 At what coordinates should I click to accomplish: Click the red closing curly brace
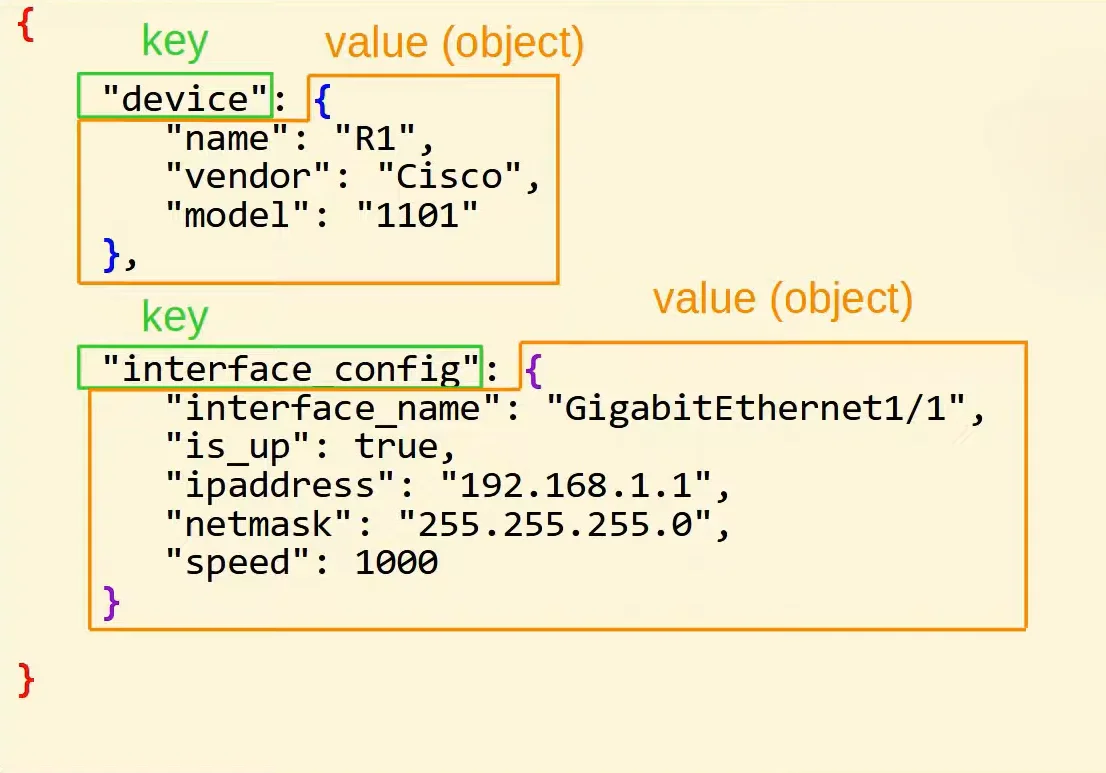[x=26, y=680]
